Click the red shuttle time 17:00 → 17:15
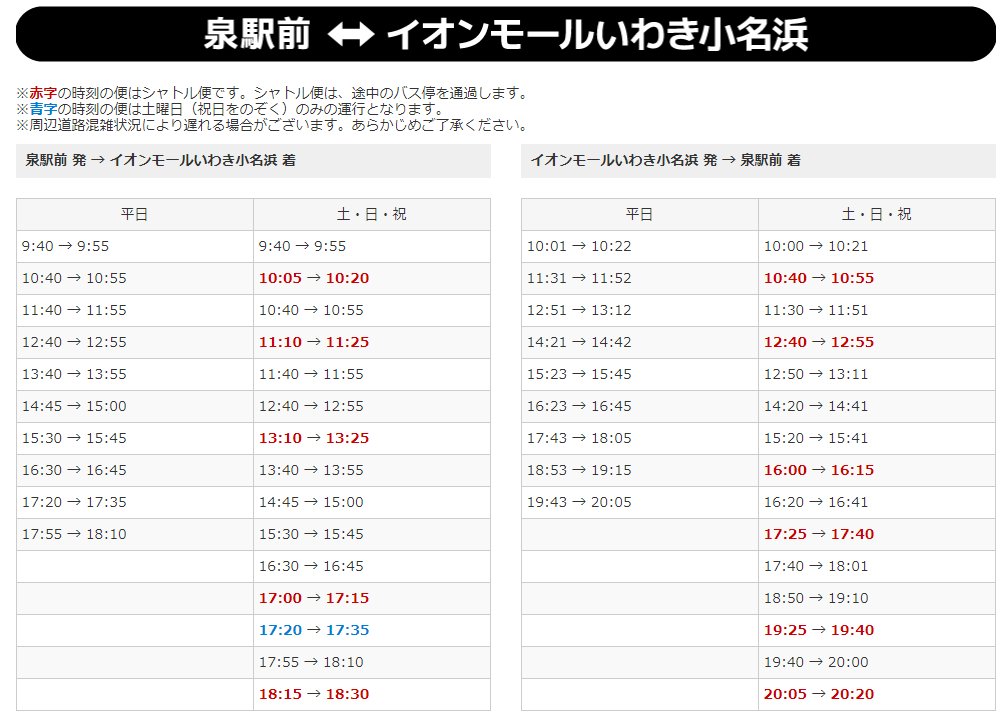Image resolution: width=1005 pixels, height=718 pixels. (x=314, y=598)
